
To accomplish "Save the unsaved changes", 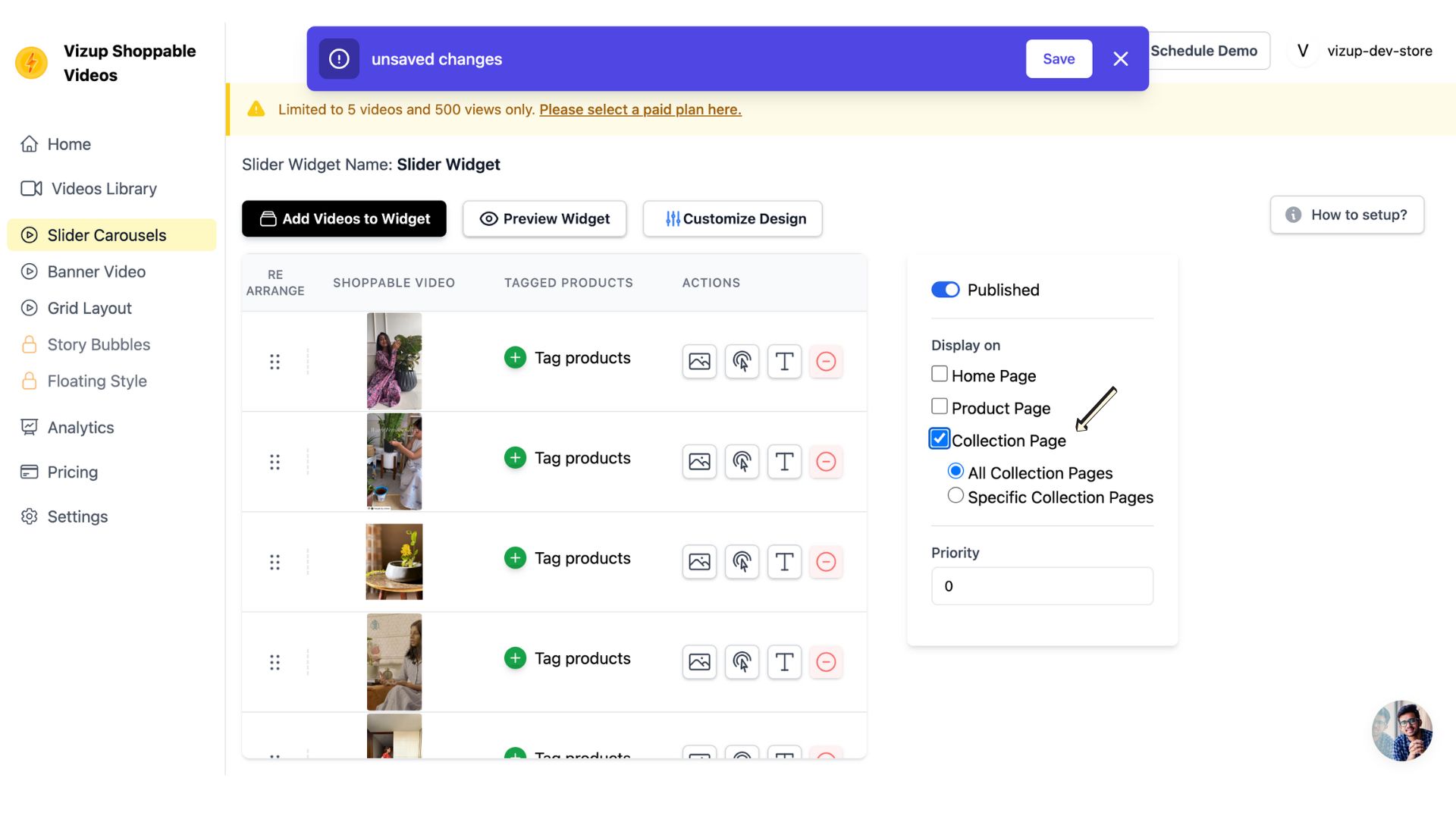I will click(x=1059, y=59).
